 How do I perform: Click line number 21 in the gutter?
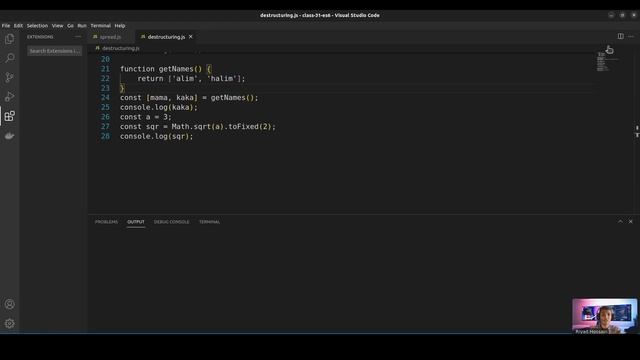(x=105, y=69)
